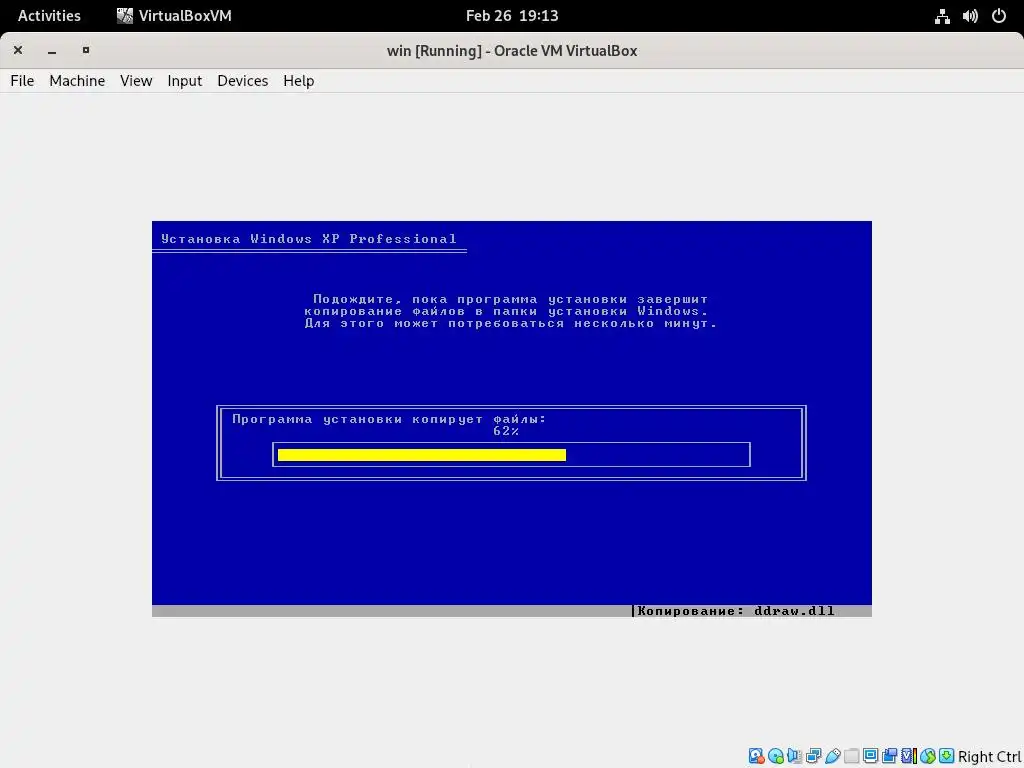This screenshot has height=768, width=1024.
Task: Click the 'Программа установки копирует файлы:' label
Action: pyautogui.click(x=389, y=419)
